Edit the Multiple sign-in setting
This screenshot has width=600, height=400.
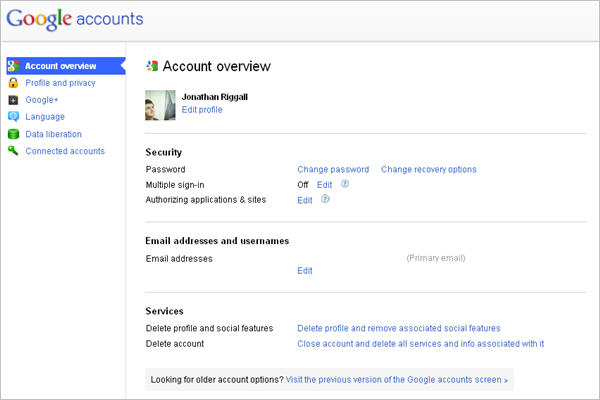pyautogui.click(x=324, y=185)
